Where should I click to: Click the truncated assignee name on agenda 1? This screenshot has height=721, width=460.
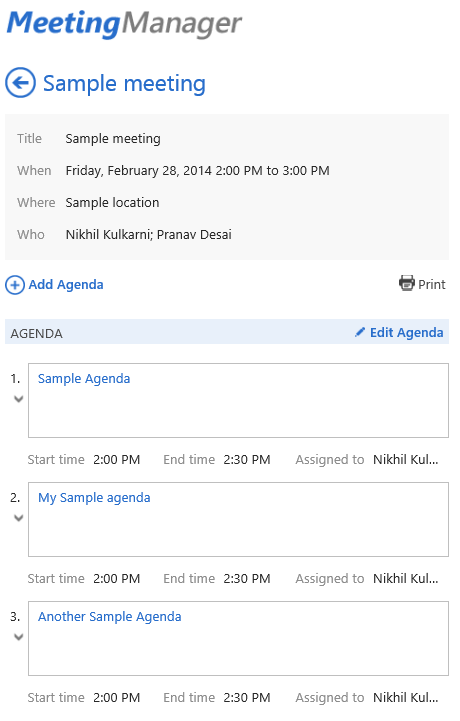pos(405,460)
